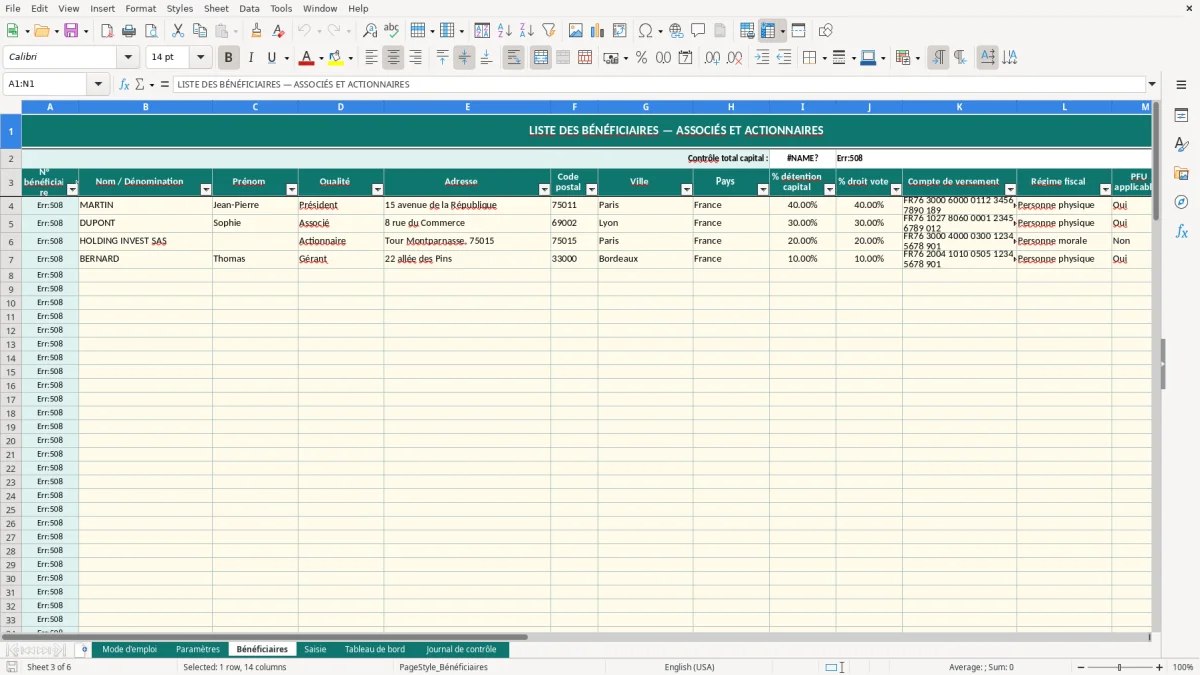Click the formula input line
This screenshot has height=675, width=1200.
click(x=658, y=84)
